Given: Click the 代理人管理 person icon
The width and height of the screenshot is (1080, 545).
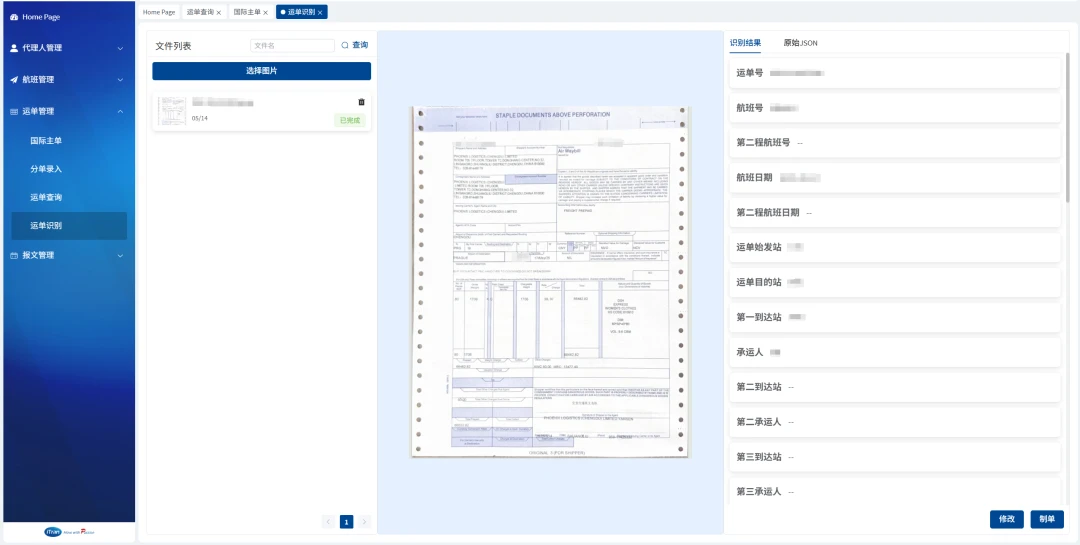Looking at the screenshot, I should click(x=14, y=48).
